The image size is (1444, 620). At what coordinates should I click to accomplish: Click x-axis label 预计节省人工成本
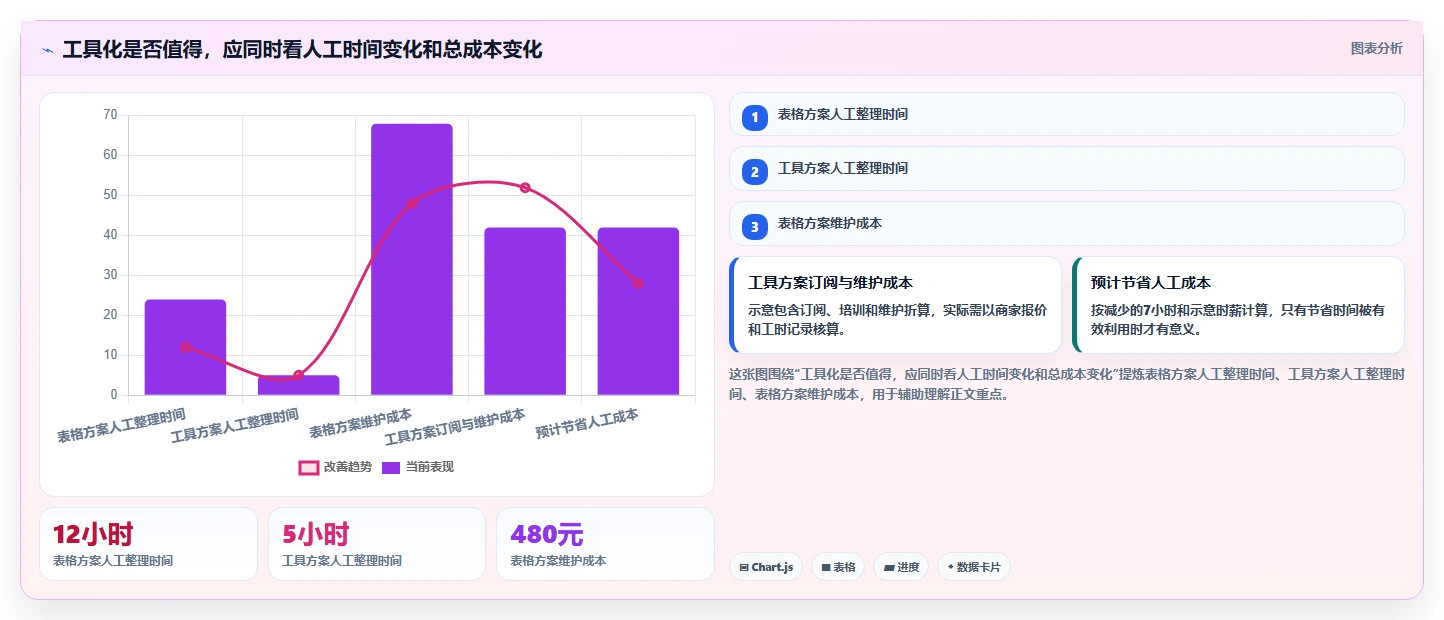587,423
